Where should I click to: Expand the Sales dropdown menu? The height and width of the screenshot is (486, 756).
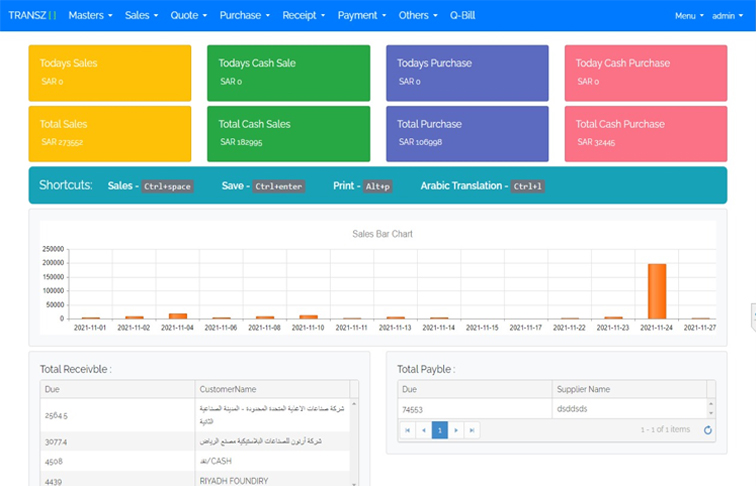tap(141, 15)
